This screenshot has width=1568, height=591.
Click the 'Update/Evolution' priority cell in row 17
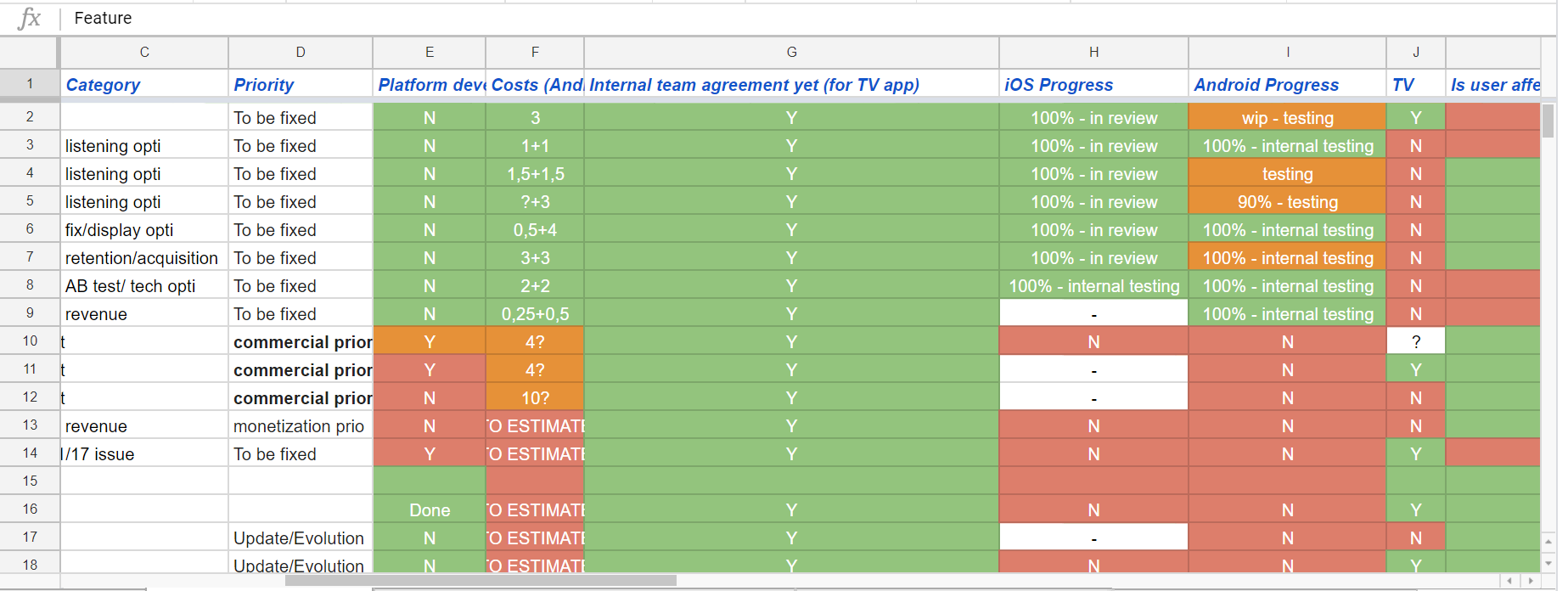pyautogui.click(x=301, y=537)
